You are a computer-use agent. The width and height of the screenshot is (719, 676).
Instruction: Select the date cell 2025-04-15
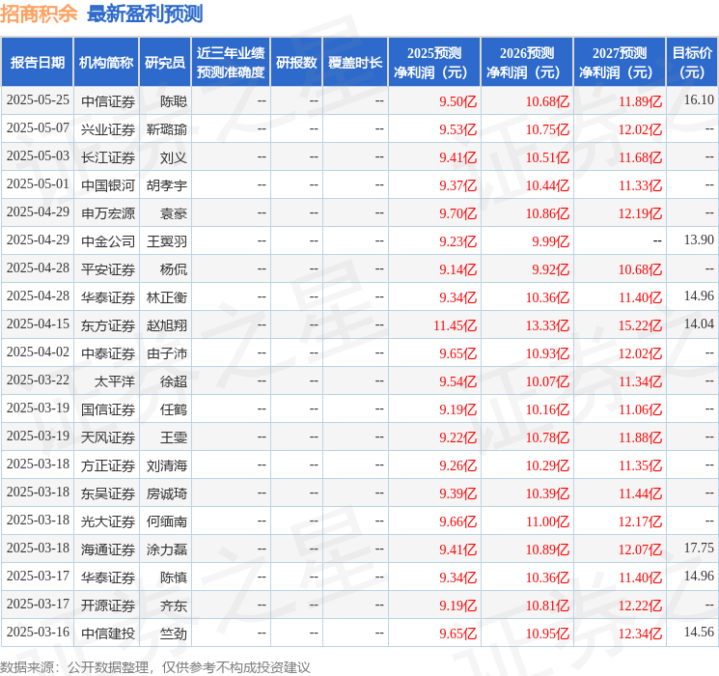(38, 324)
